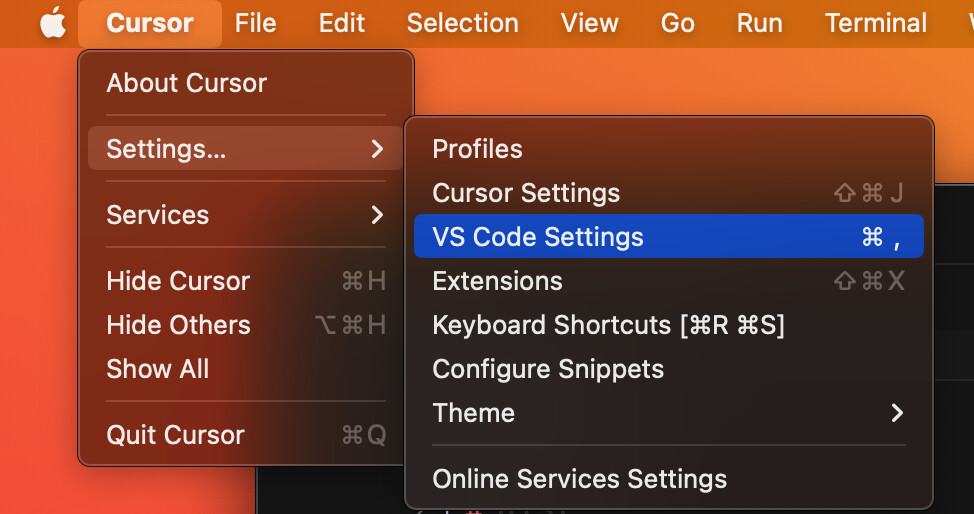Select About Cursor
The width and height of the screenshot is (974, 514).
click(187, 83)
